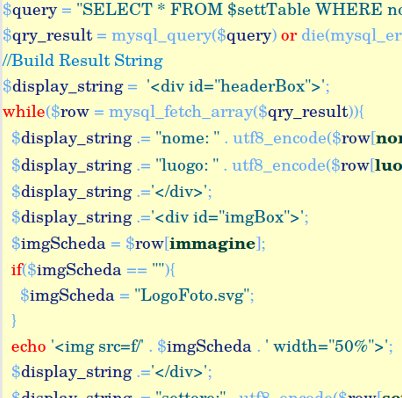Click utf8_encode on the nome line
The image size is (402, 398).
coord(280,138)
